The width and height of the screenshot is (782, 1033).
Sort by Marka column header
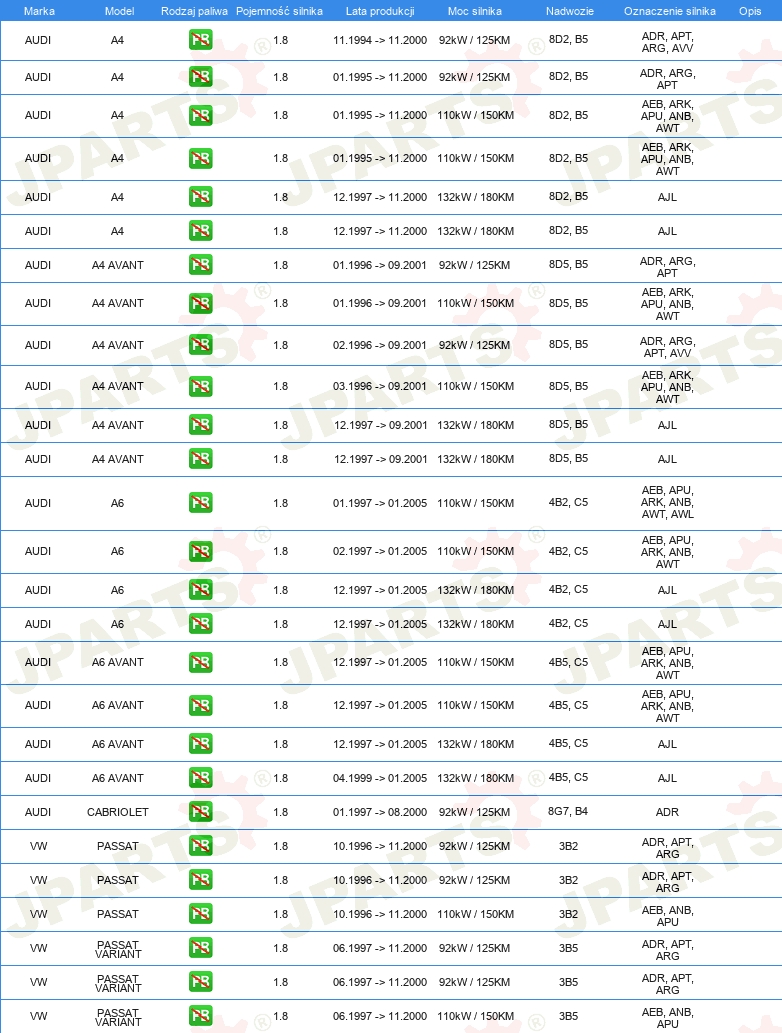coord(39,11)
